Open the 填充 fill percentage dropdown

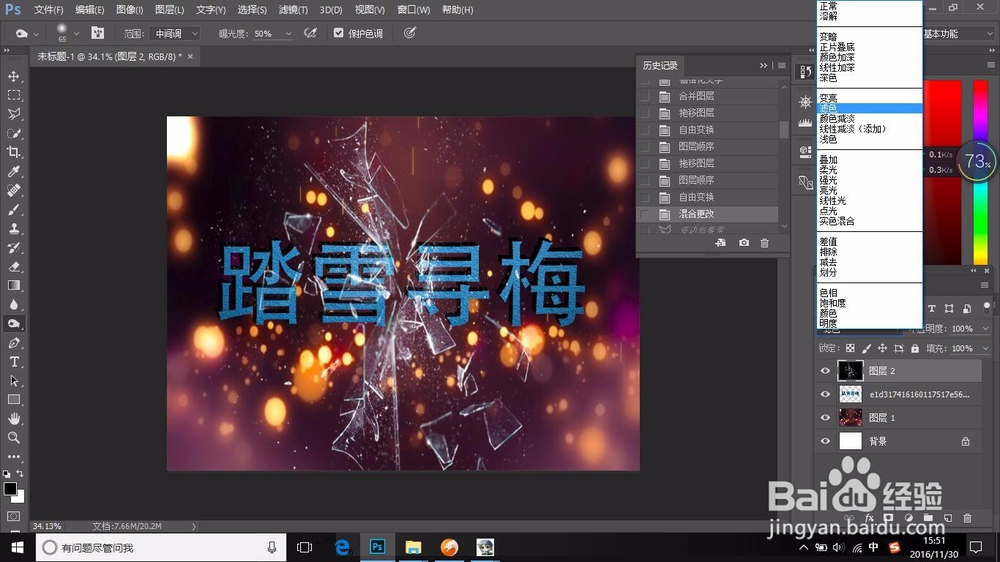pos(985,348)
